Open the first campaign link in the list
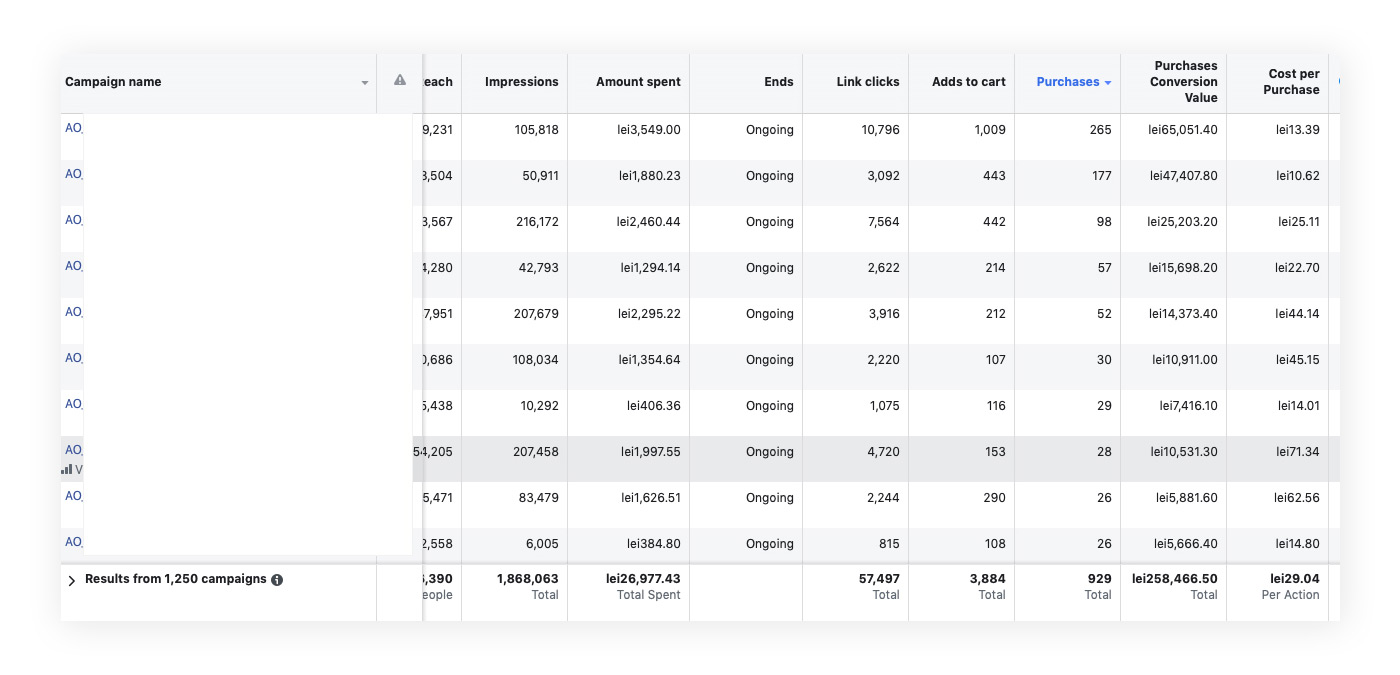 coord(73,128)
